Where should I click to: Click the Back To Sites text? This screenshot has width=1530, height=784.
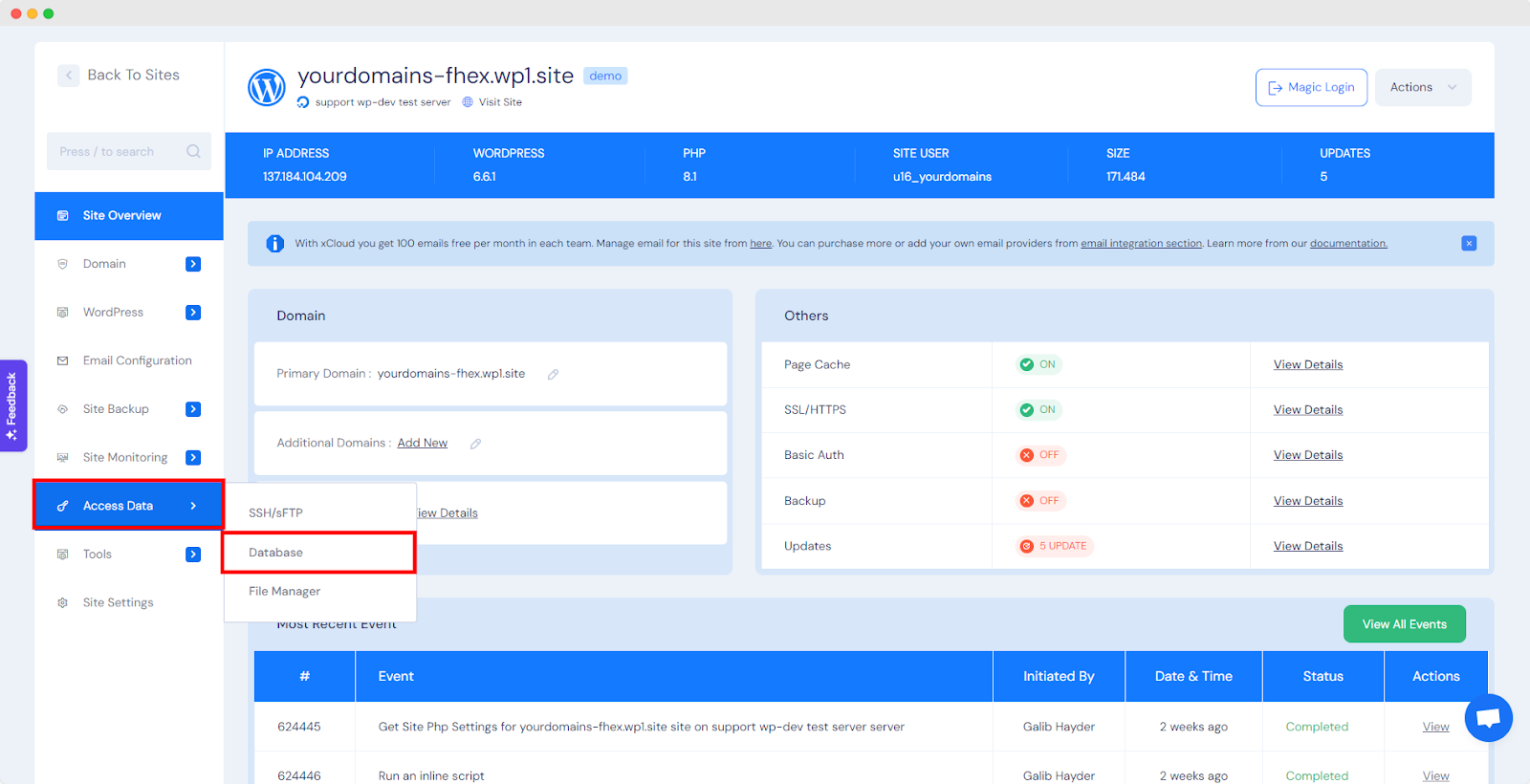point(134,76)
